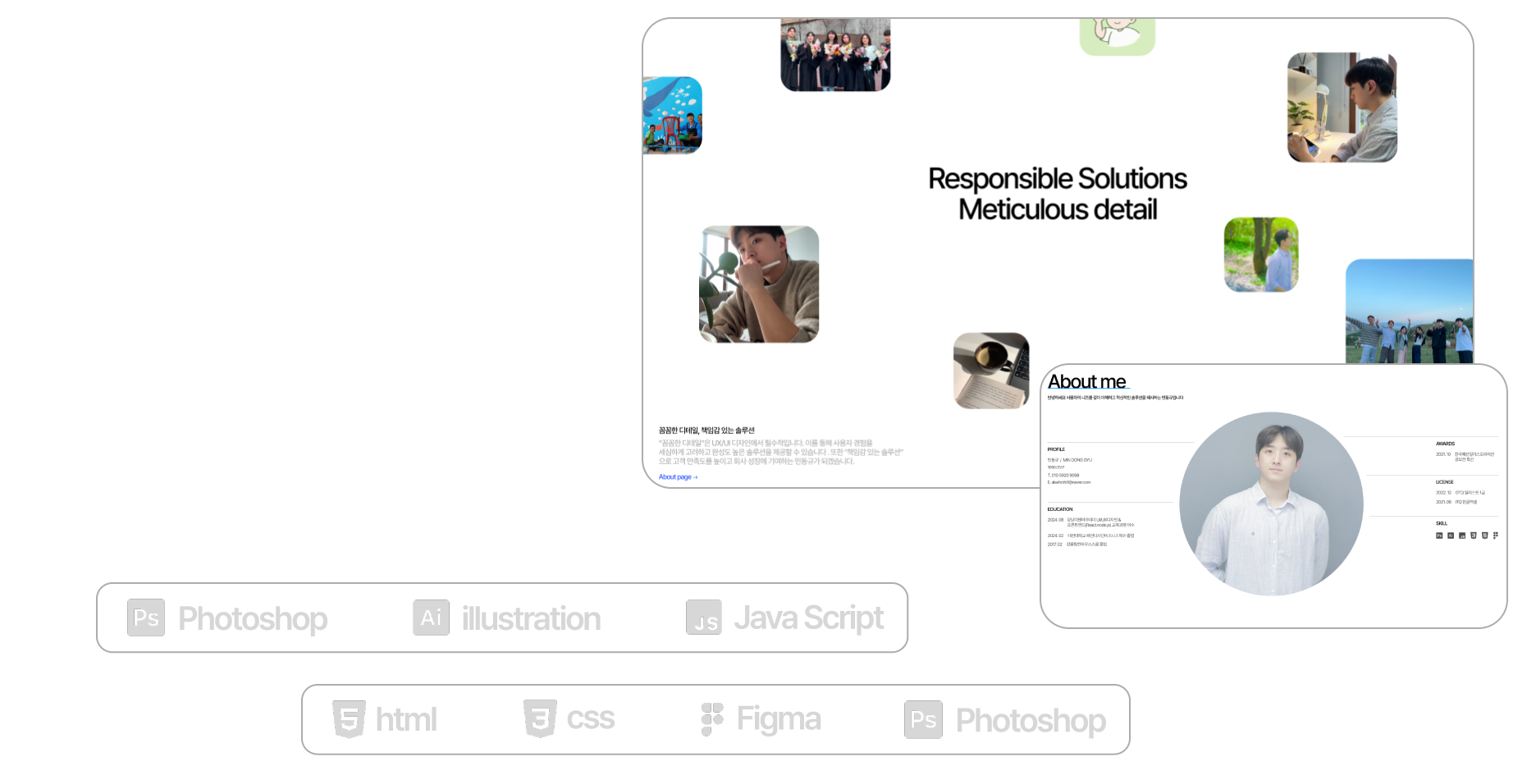Click the Ps icon right of Figma
This screenshot has width=1536, height=784.
click(923, 719)
